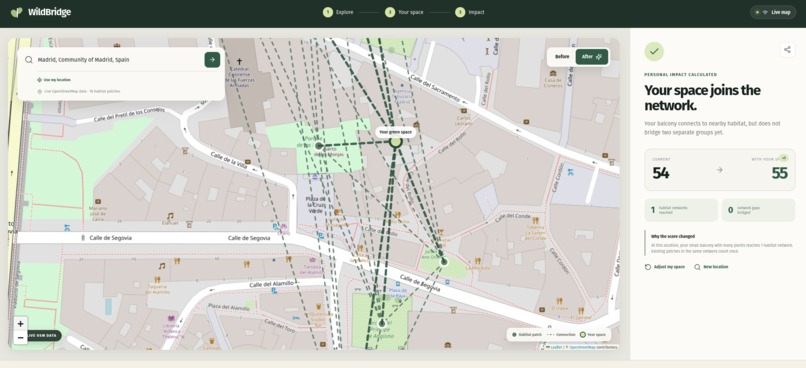Click the green checkmark badge
The height and width of the screenshot is (368, 806).
pyautogui.click(x=654, y=51)
